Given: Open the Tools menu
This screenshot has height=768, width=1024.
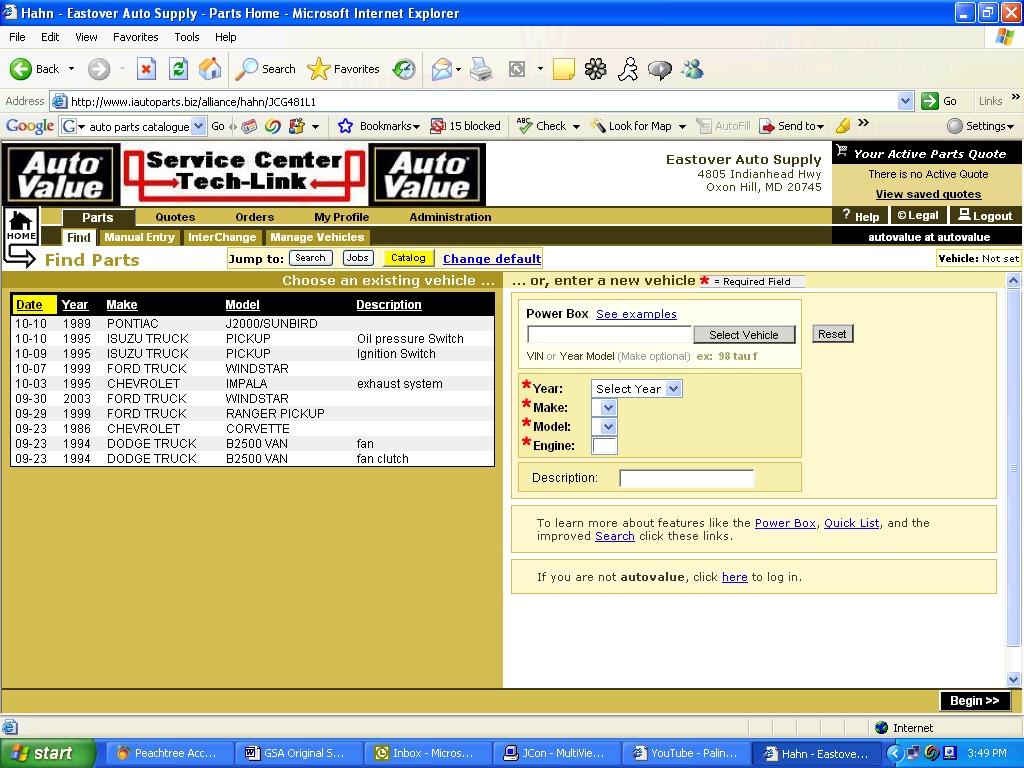Looking at the screenshot, I should point(186,37).
